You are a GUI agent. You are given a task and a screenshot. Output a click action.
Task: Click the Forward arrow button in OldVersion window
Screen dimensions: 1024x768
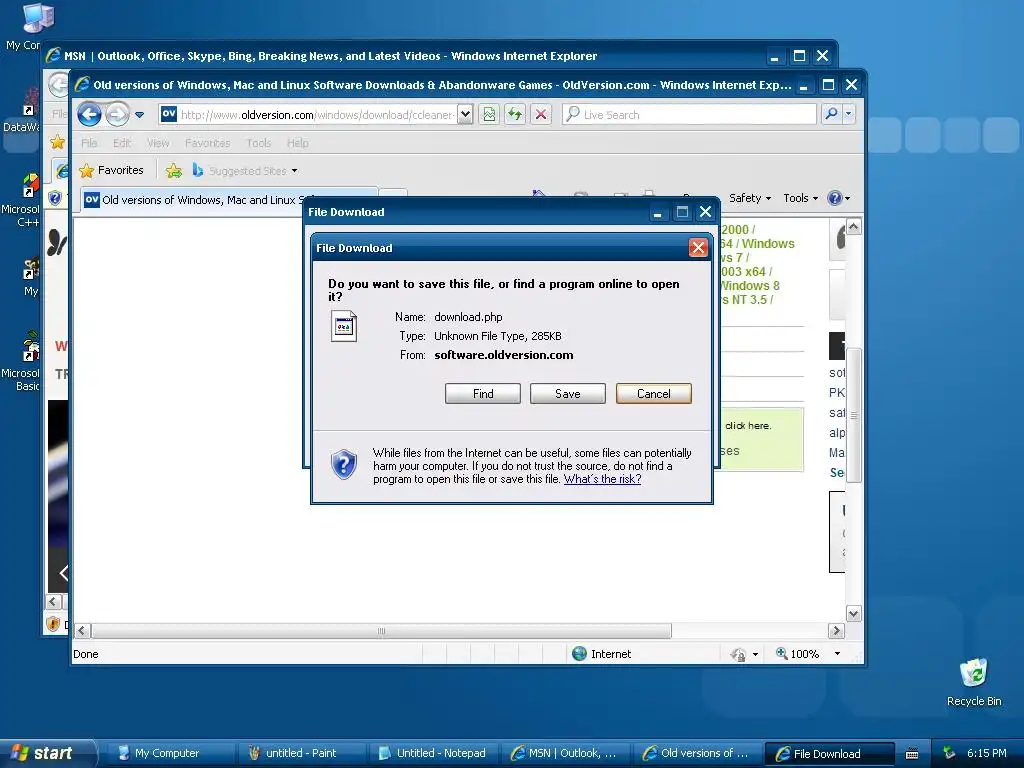pyautogui.click(x=118, y=114)
